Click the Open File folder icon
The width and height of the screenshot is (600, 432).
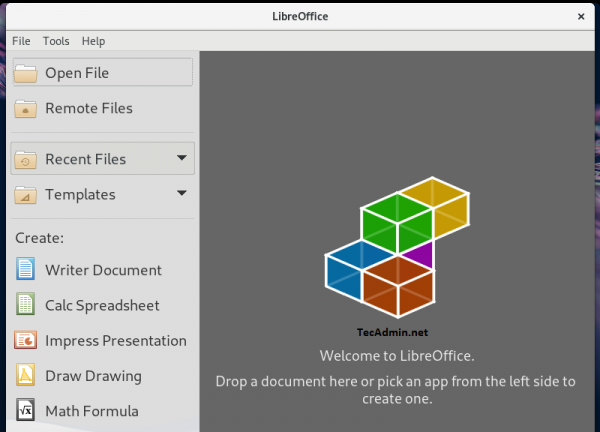tap(27, 73)
